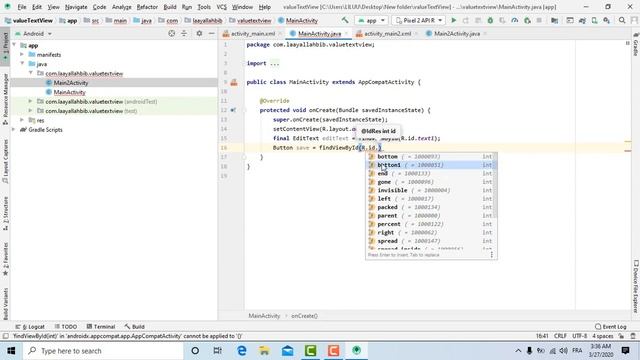Open Project panel settings gear
This screenshot has height=360, width=640.
click(x=199, y=33)
